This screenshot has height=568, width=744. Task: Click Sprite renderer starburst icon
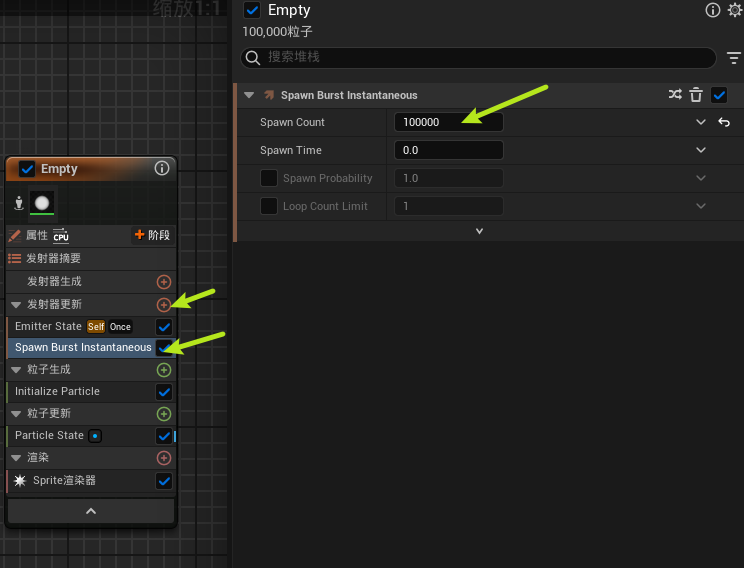click(x=20, y=481)
